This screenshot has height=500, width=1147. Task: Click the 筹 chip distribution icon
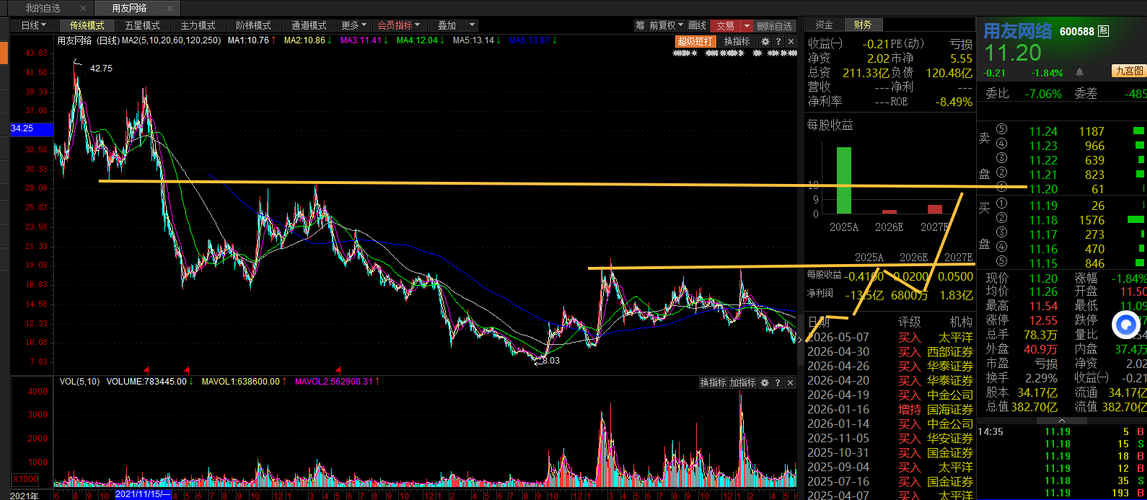pyautogui.click(x=640, y=25)
